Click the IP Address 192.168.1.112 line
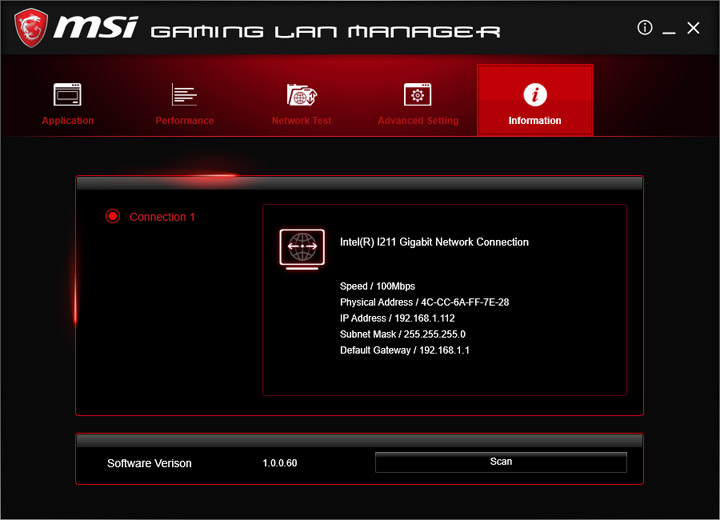 397,318
